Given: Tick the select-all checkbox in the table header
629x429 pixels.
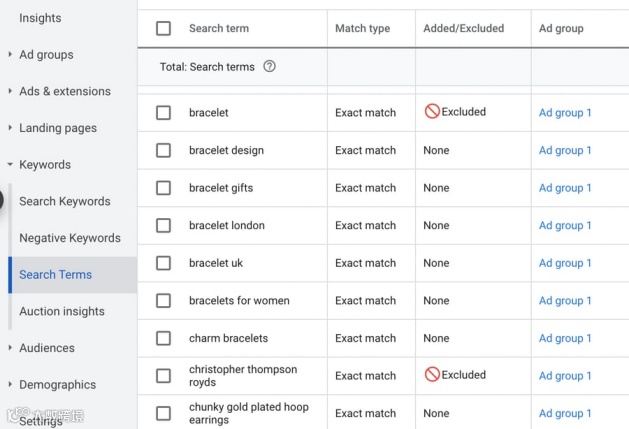Looking at the screenshot, I should pos(163,29).
